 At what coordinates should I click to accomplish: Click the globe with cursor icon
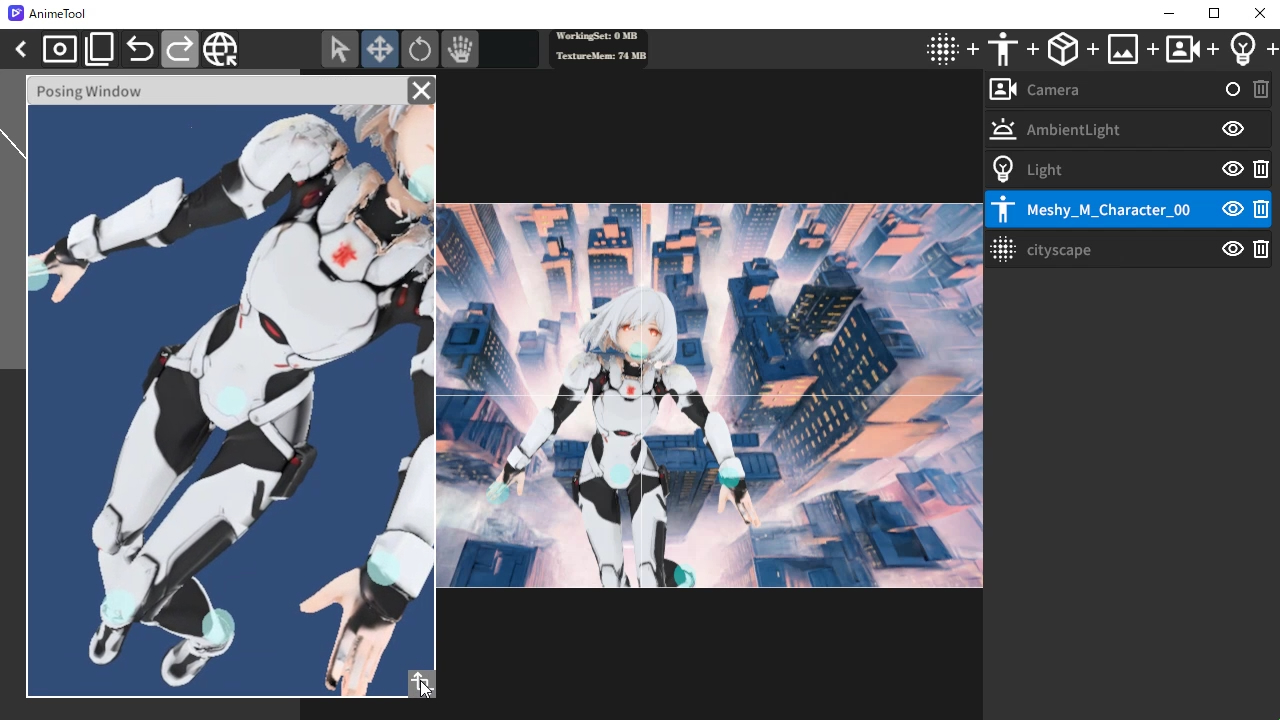220,49
